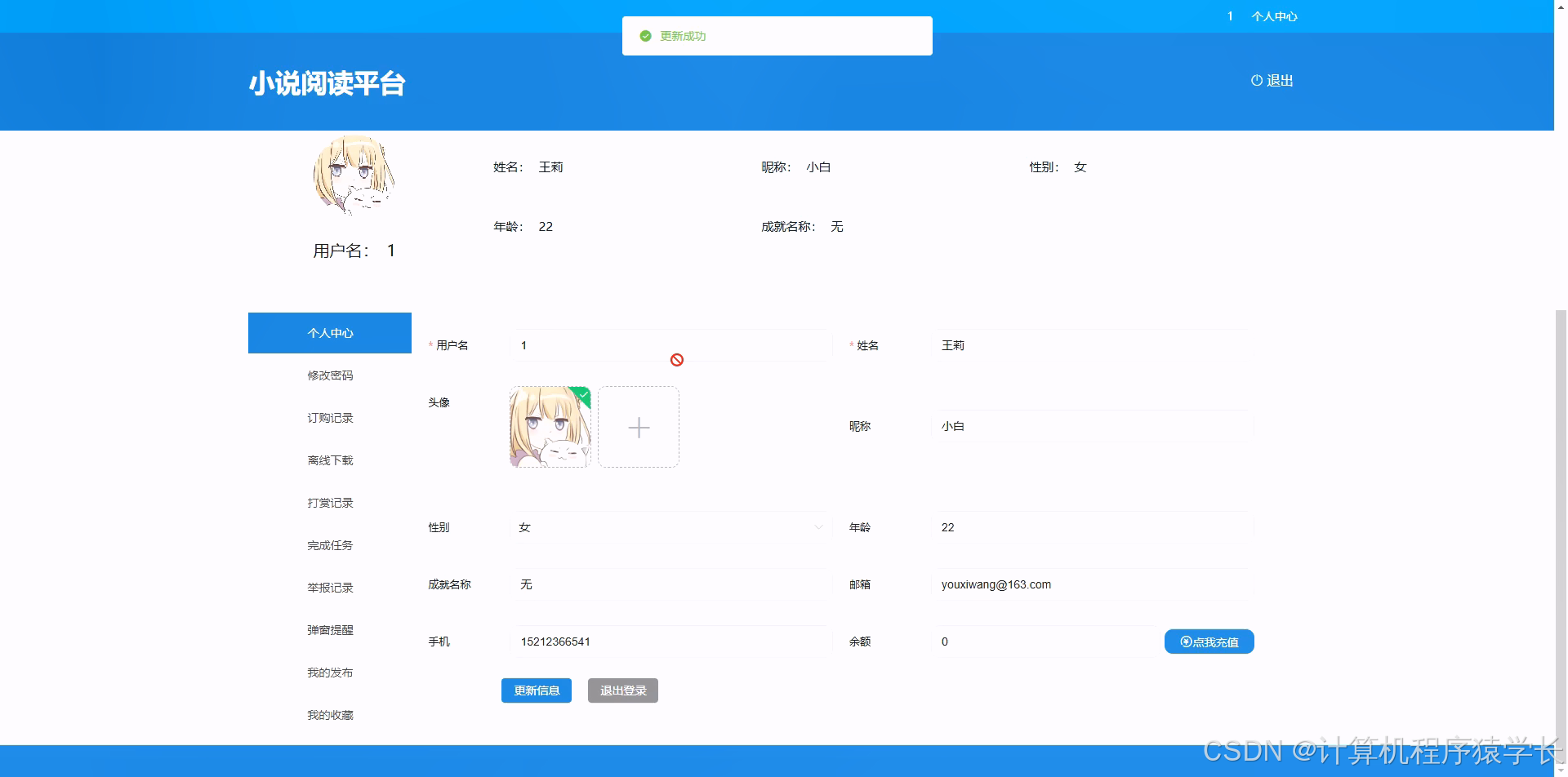
Task: Open 修改密码 in the sidebar
Action: click(x=330, y=375)
